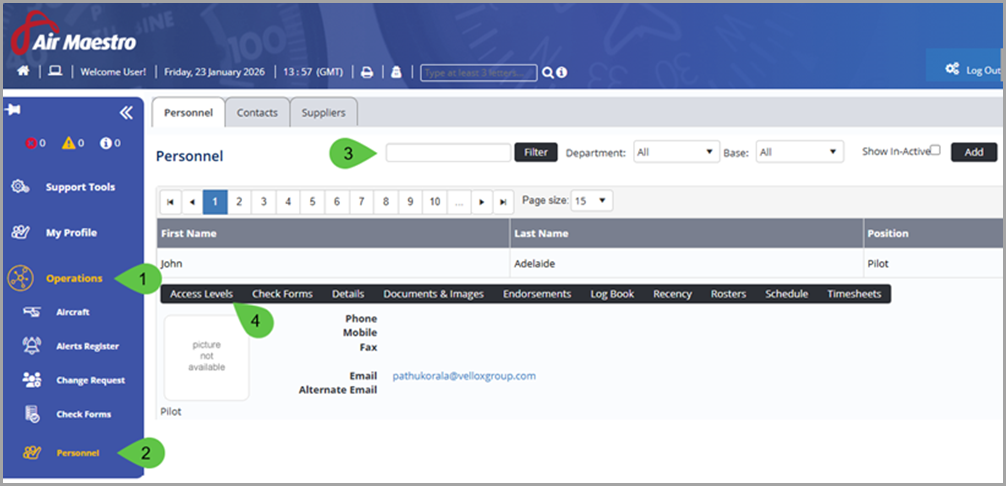
Task: Click the home icon in header
Action: click(24, 72)
